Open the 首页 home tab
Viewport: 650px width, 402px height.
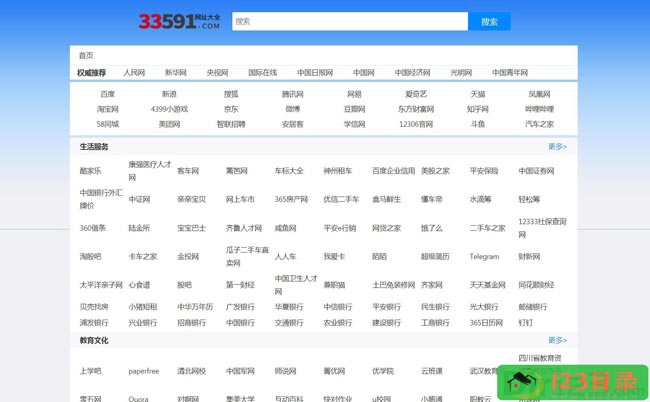pos(86,56)
